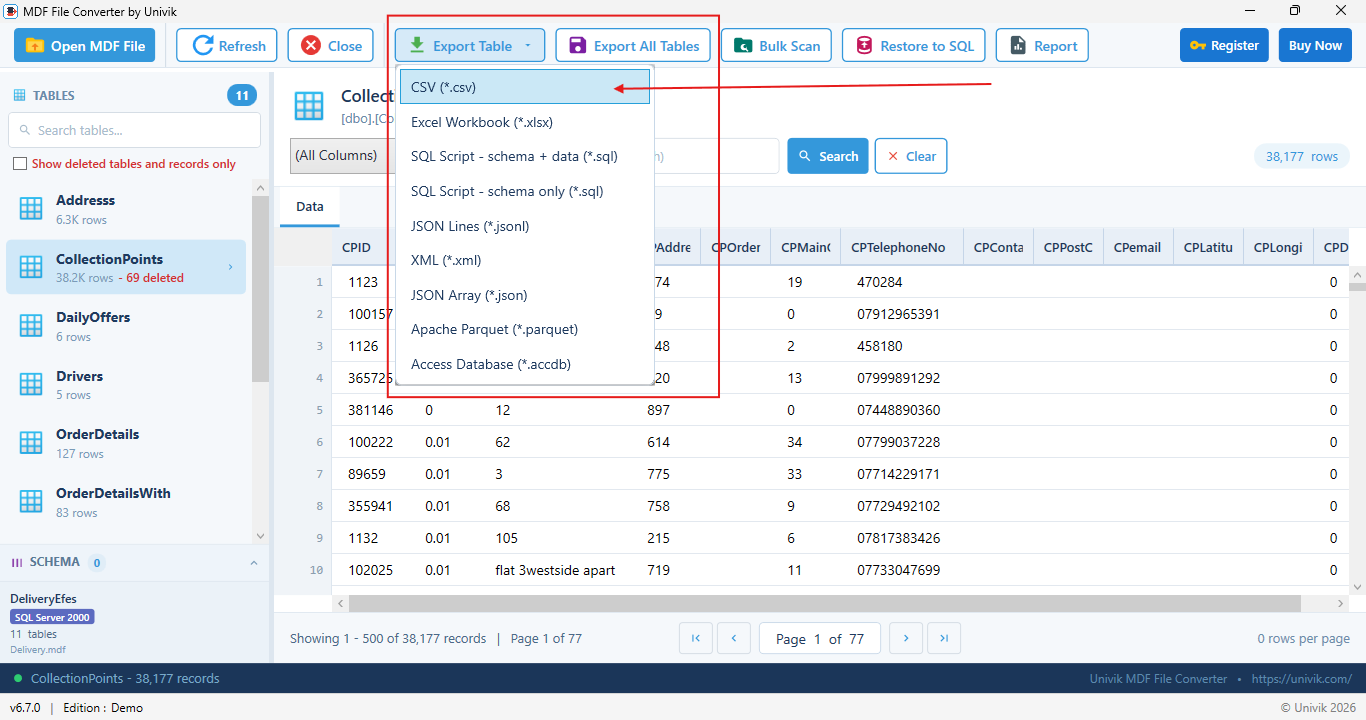Open the Export Table dropdown arrow
The image size is (1366, 720).
[x=529, y=45]
